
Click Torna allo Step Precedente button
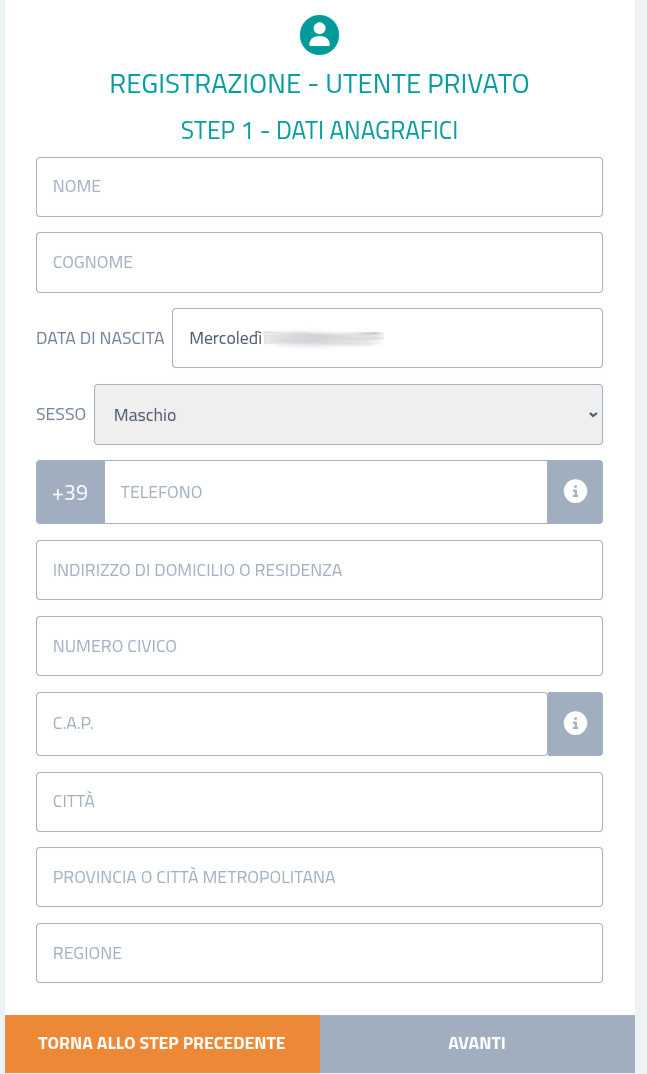pyautogui.click(x=162, y=1043)
